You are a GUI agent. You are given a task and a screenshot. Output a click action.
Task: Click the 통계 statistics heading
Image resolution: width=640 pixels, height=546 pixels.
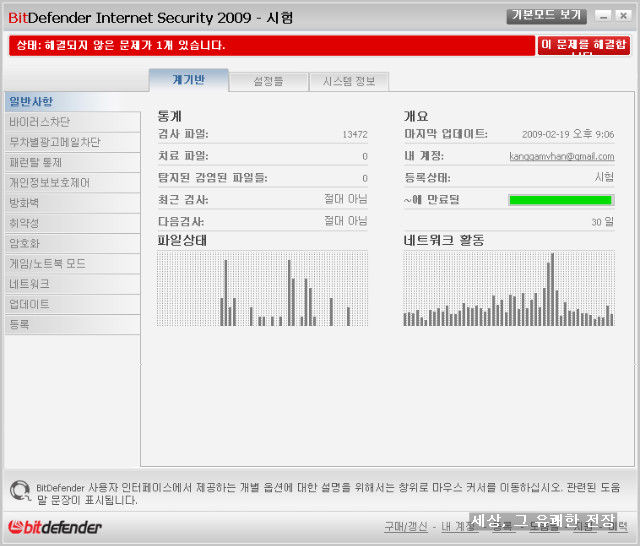[x=169, y=116]
